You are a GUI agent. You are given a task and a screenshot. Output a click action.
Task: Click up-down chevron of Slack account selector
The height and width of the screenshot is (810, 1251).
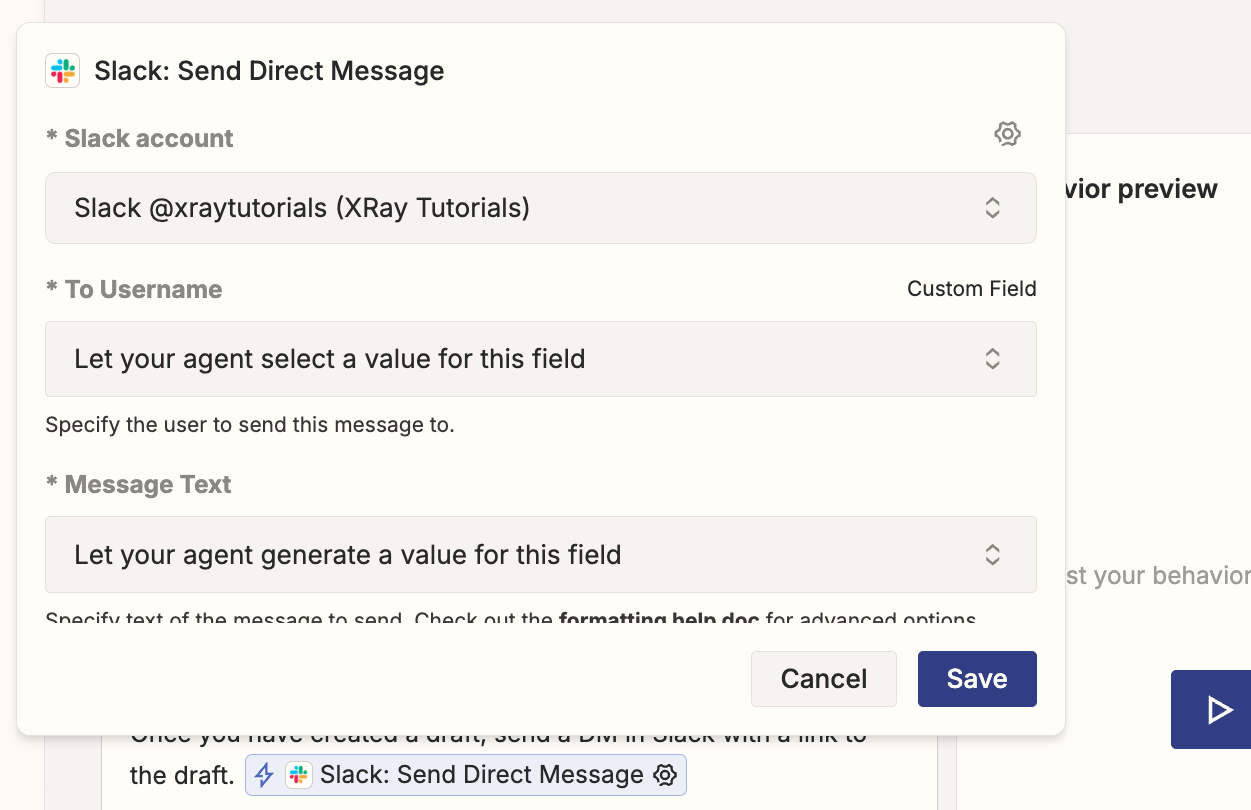pos(993,208)
